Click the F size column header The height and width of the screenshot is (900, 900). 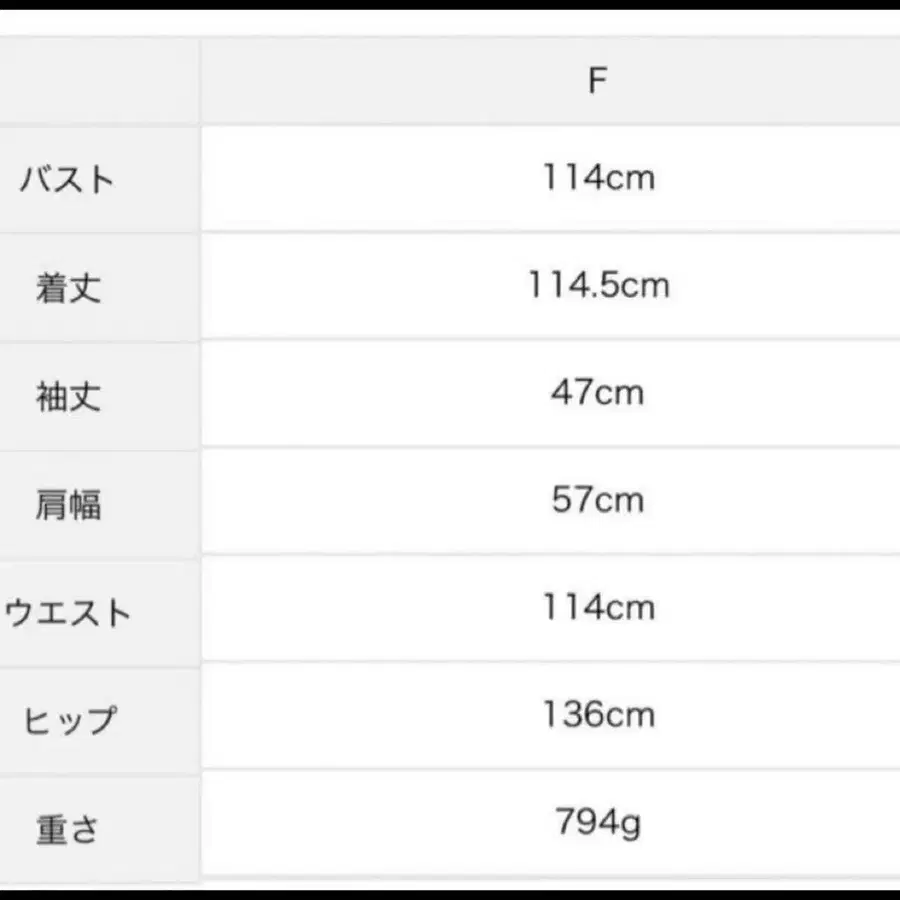pyautogui.click(x=598, y=81)
